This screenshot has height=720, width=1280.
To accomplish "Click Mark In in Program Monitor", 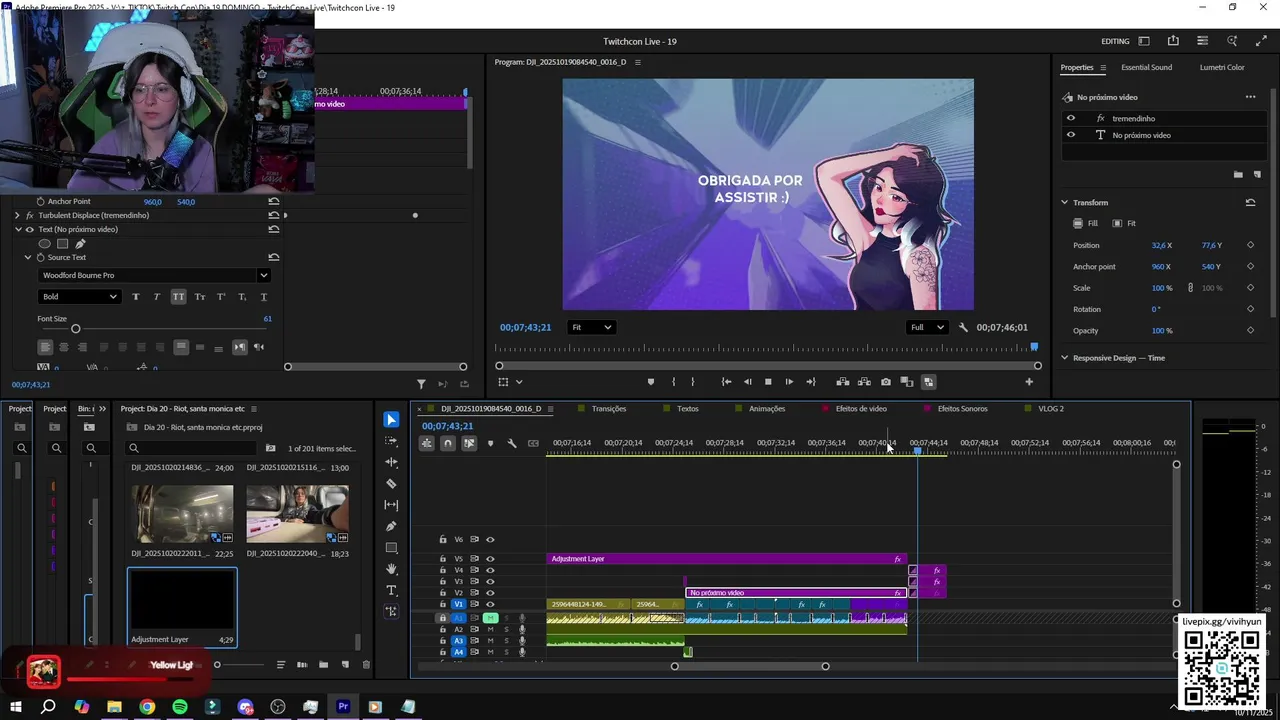I will point(673,382).
